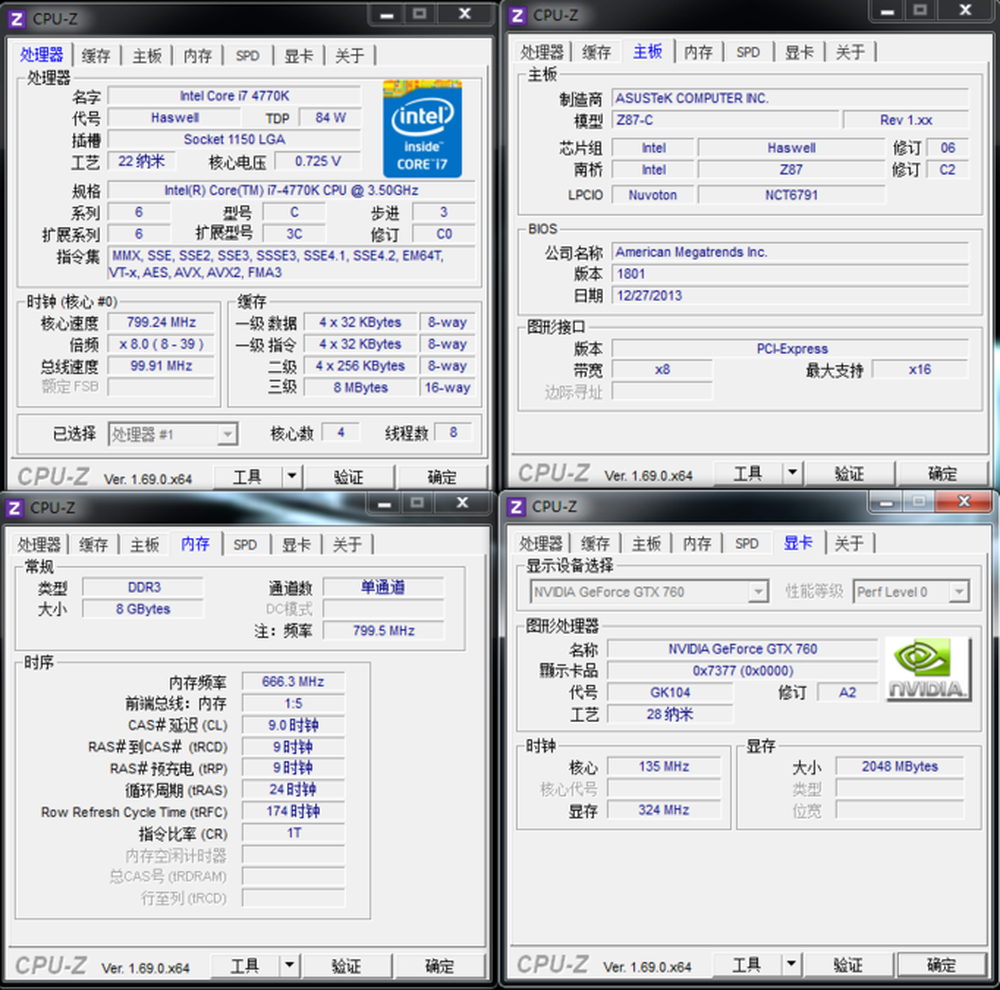Select 关于 tab in processor window
Image resolution: width=1000 pixels, height=990 pixels.
349,55
